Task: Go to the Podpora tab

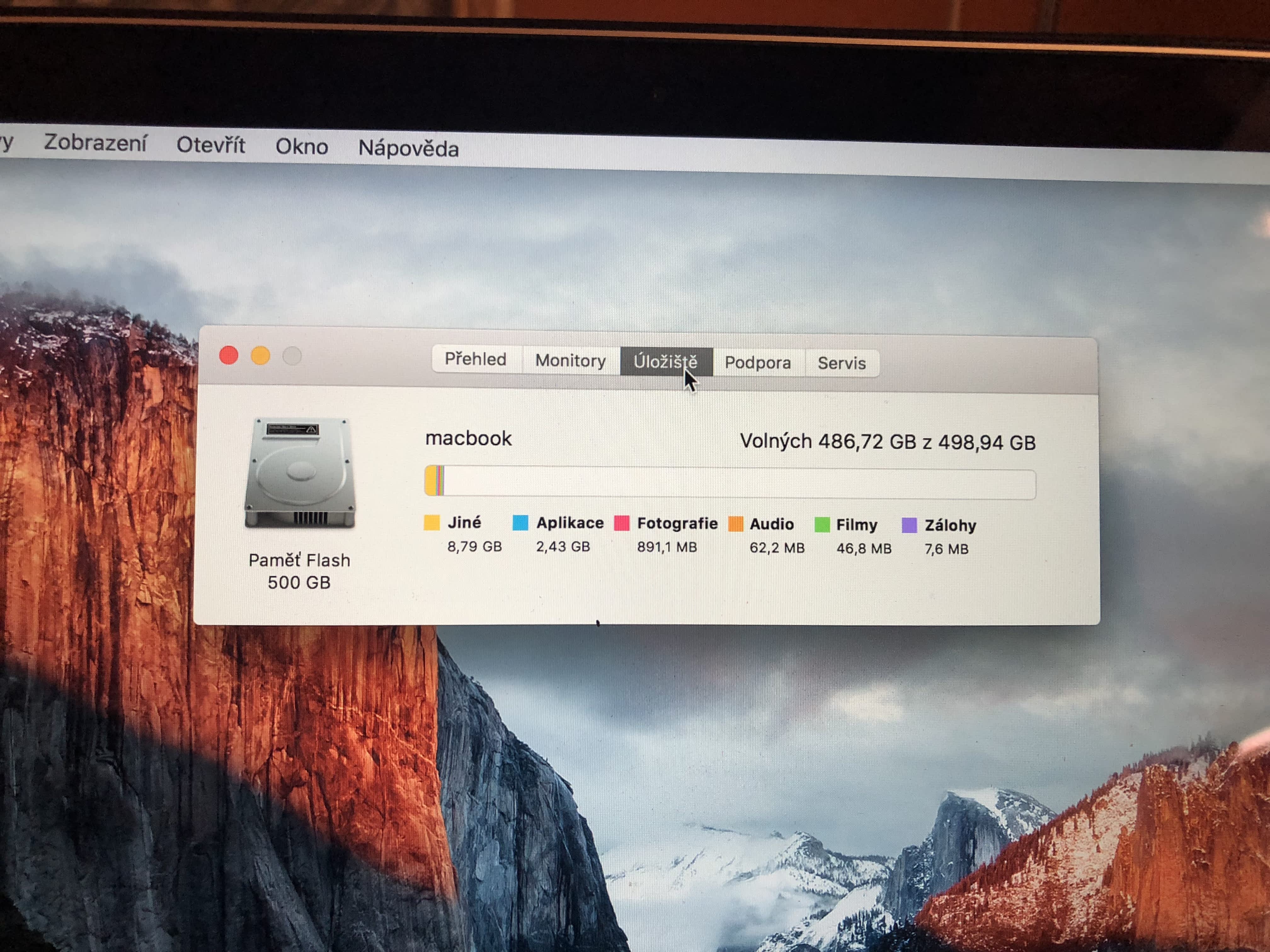Action: pos(757,363)
